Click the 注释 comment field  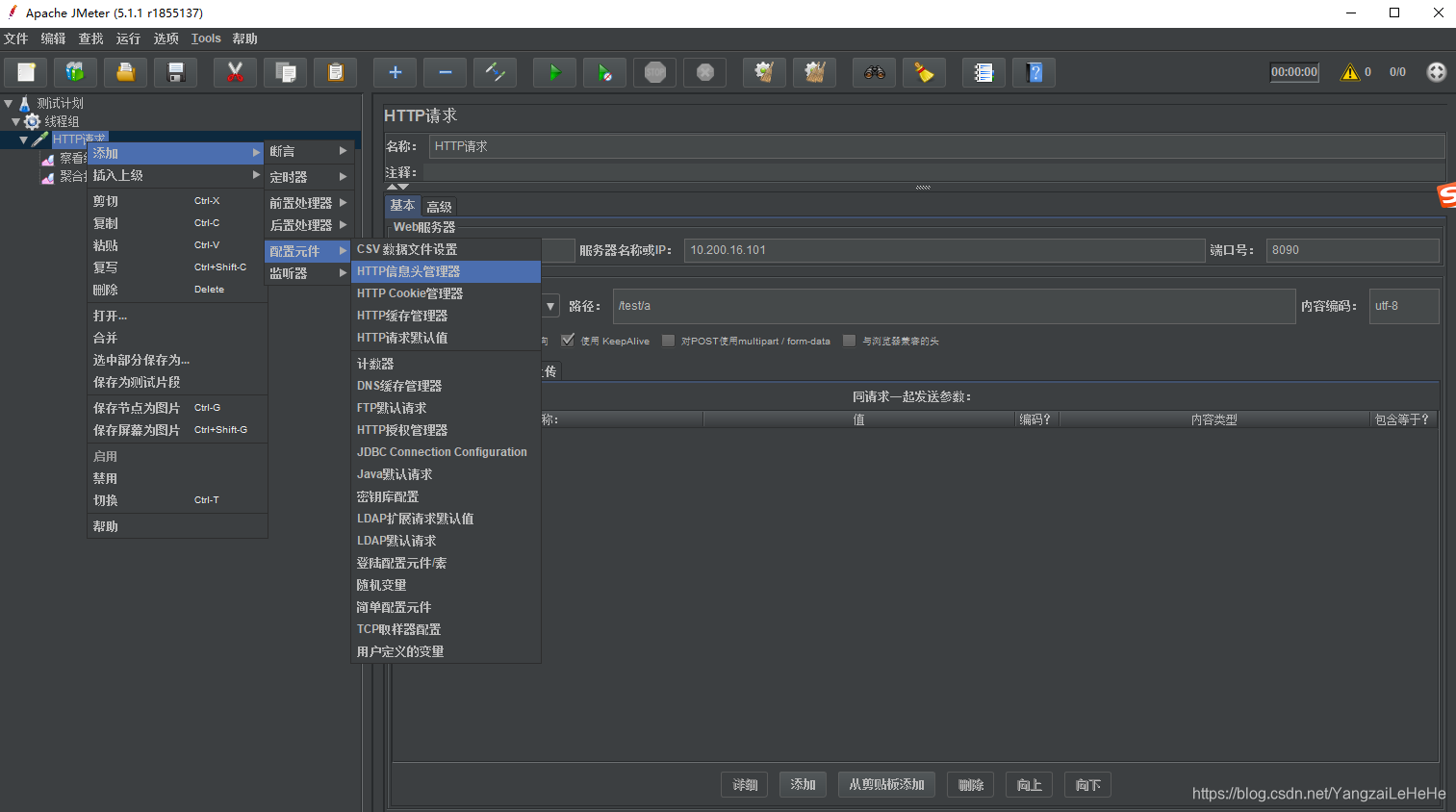[x=933, y=172]
